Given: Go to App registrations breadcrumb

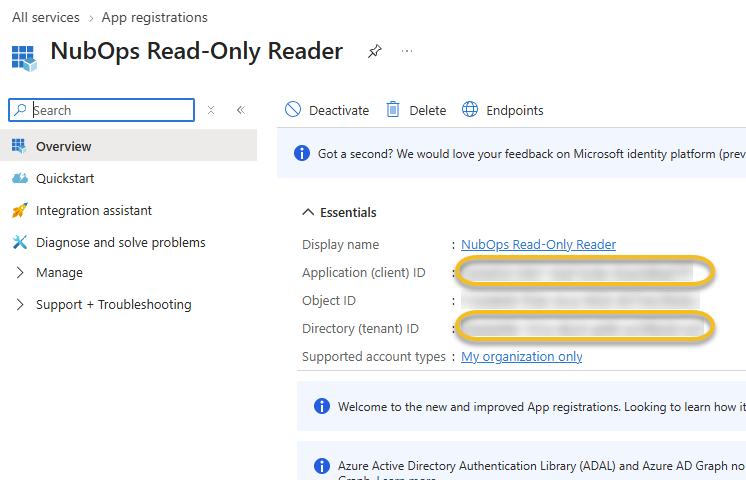Looking at the screenshot, I should click(155, 17).
